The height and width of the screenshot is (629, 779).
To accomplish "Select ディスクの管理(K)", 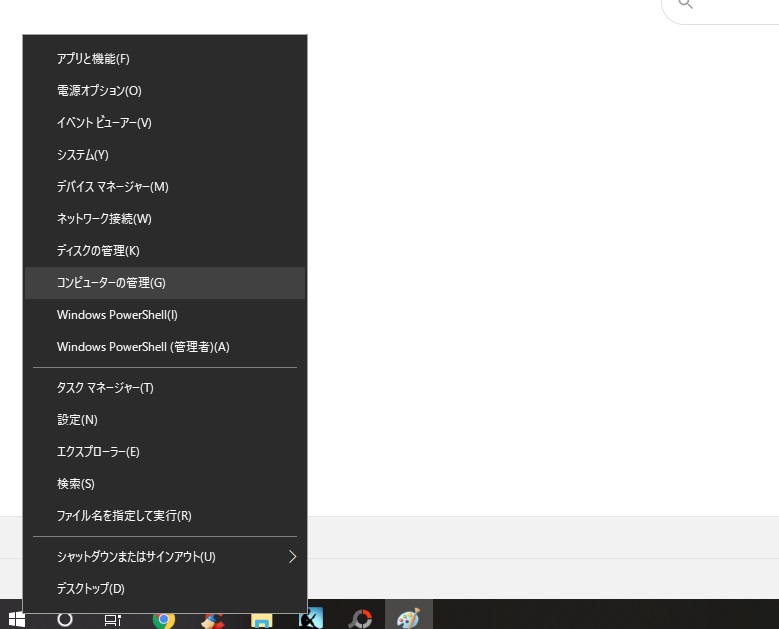I will [164, 251].
